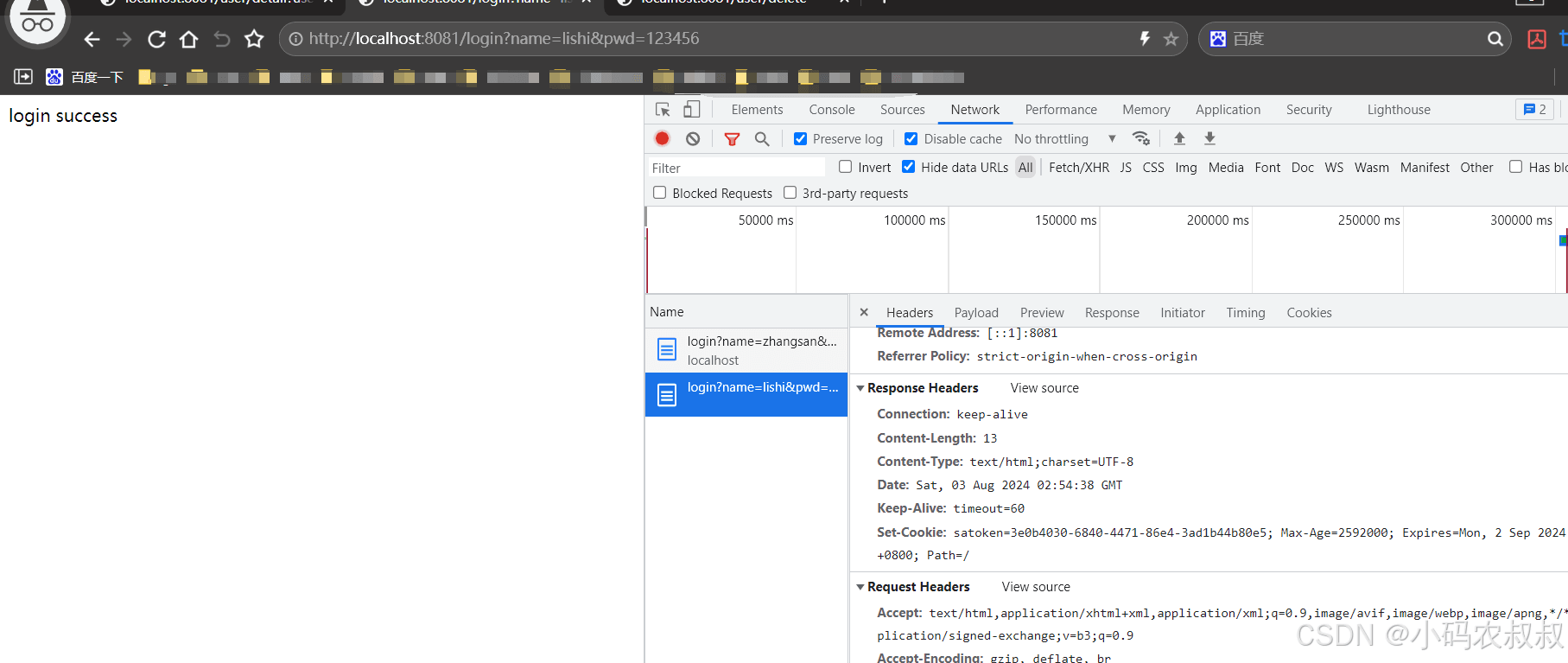The height and width of the screenshot is (663, 1568).
Task: Click the Filter text input
Action: click(x=736, y=168)
